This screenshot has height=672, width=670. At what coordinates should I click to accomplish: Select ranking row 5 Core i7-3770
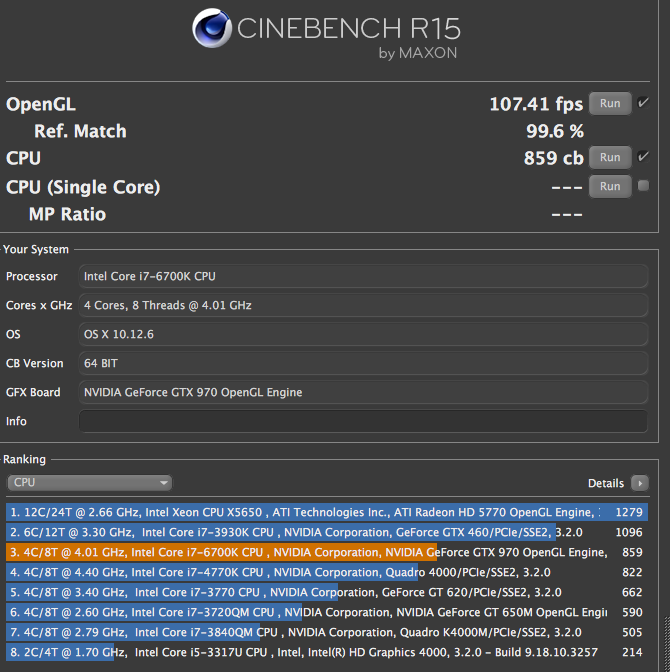point(327,592)
